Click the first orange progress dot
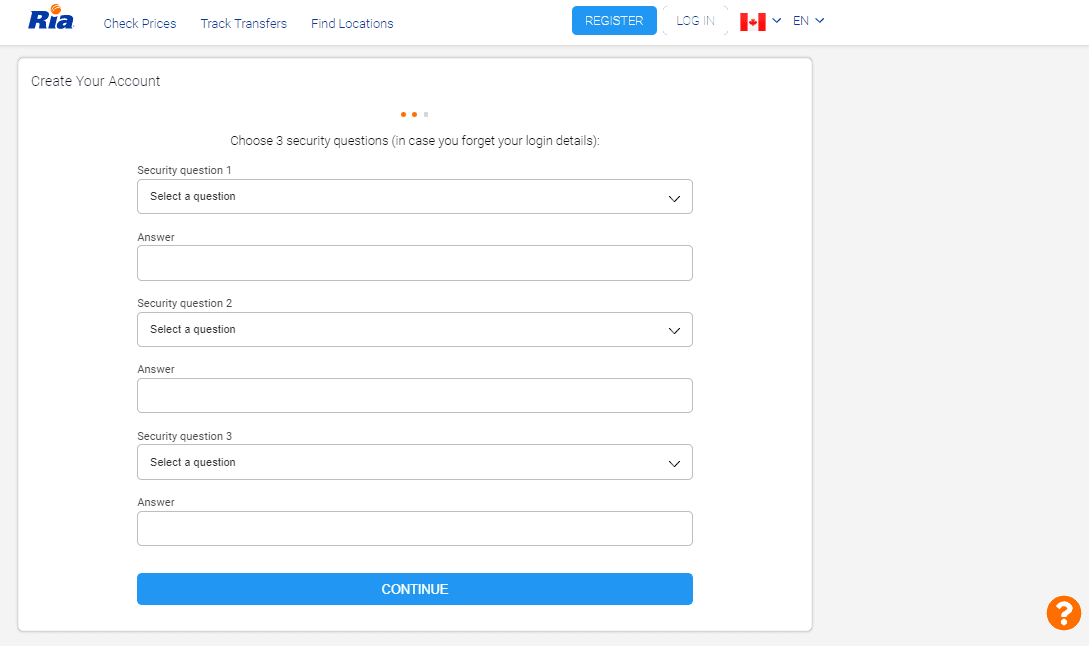The width and height of the screenshot is (1089, 646). tap(403, 115)
